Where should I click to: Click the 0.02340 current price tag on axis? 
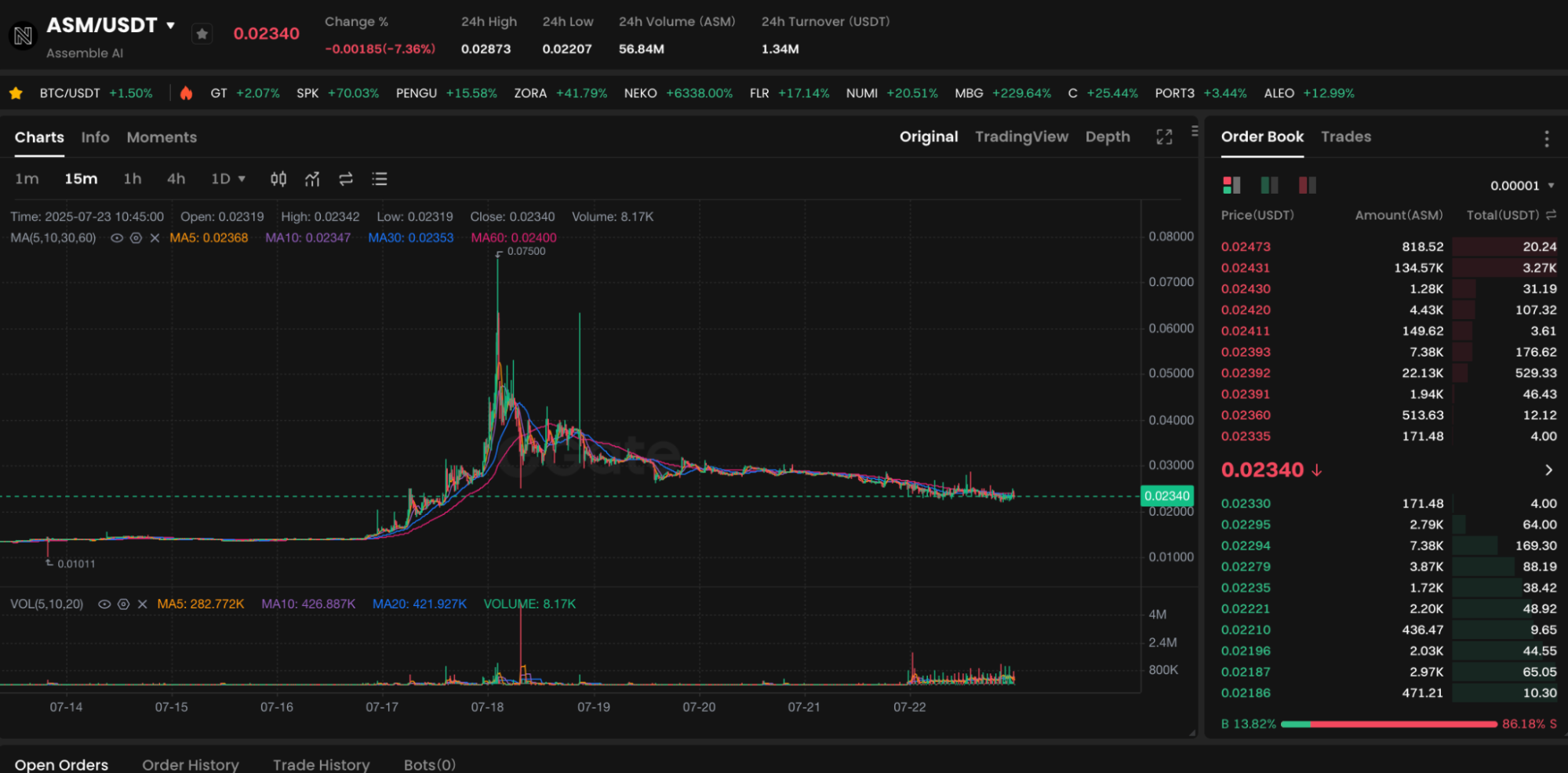(1167, 496)
